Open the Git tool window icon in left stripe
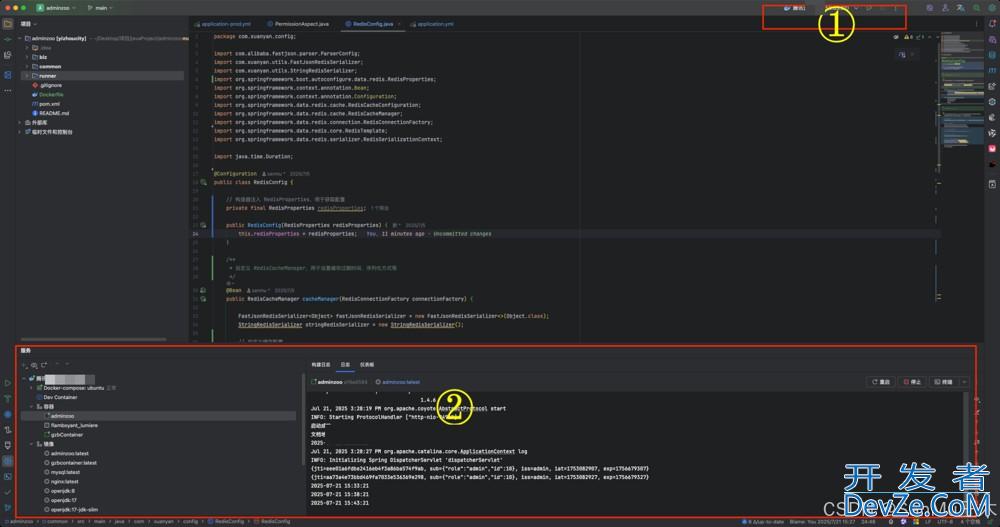The height and width of the screenshot is (527, 1000). coord(8,507)
